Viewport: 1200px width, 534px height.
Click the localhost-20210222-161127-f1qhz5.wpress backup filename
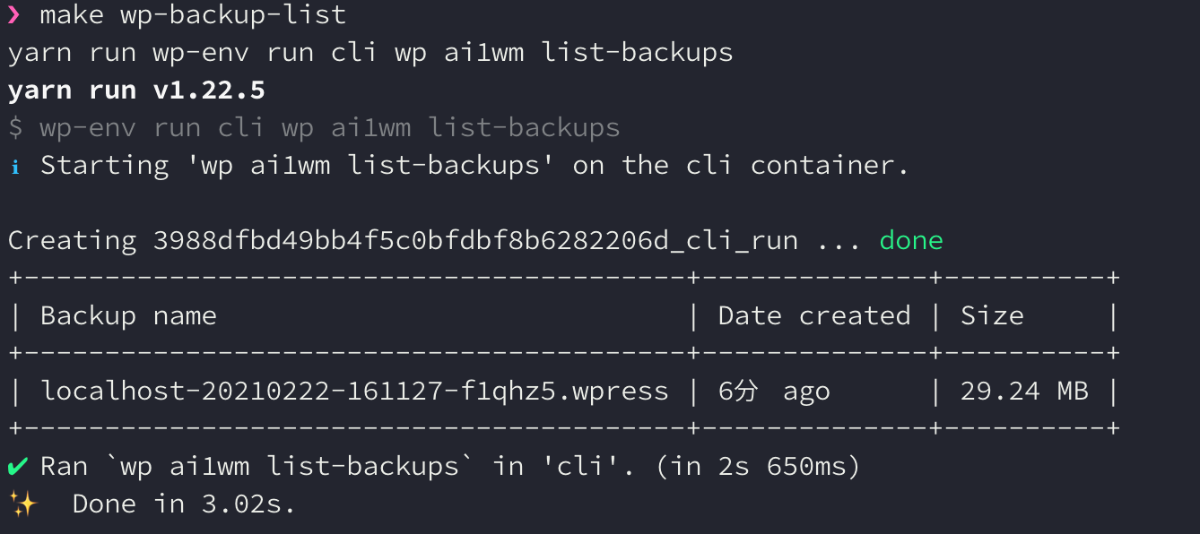(354, 391)
